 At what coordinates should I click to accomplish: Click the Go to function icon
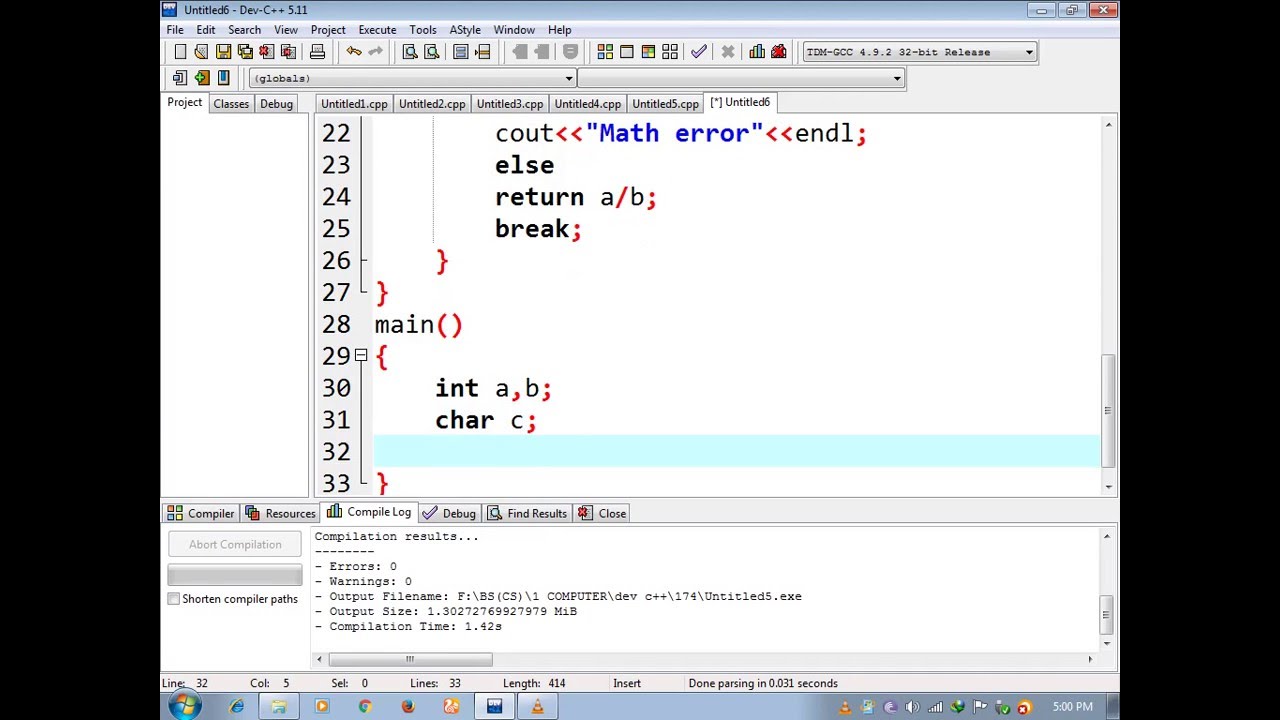coord(461,52)
